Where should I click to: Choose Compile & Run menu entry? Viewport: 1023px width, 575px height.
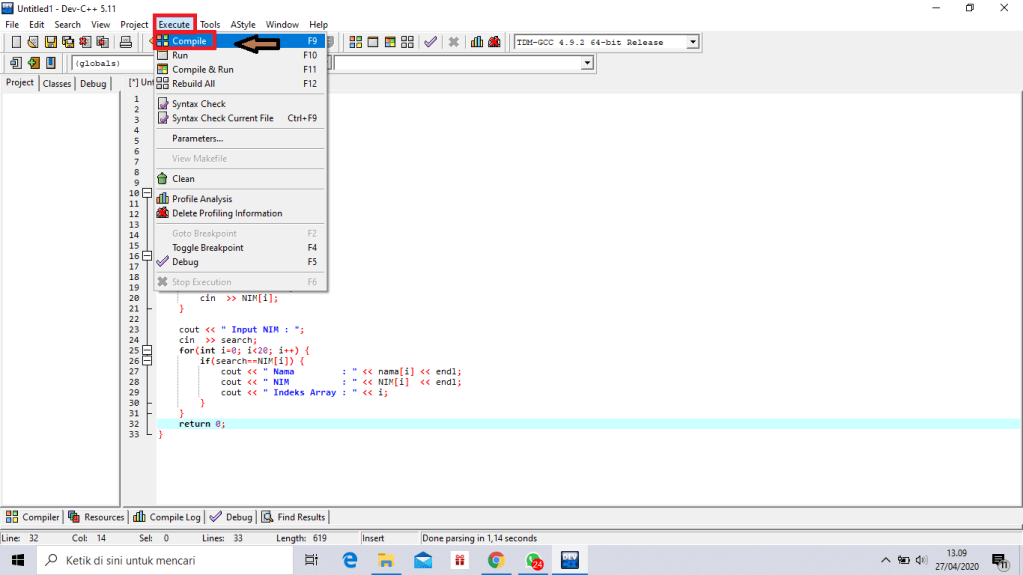pos(202,70)
